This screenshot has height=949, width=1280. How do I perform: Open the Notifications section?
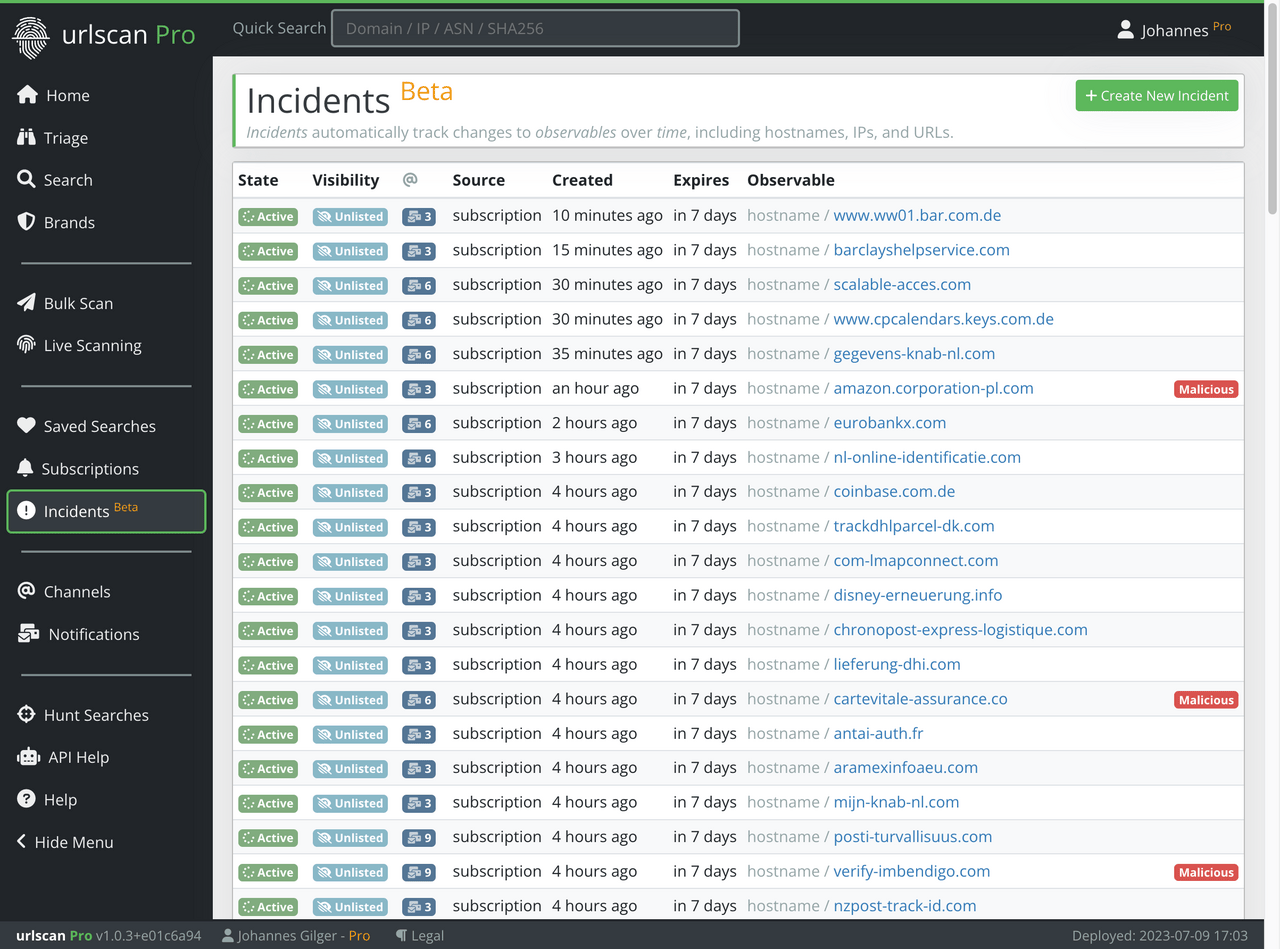pyautogui.click(x=95, y=634)
